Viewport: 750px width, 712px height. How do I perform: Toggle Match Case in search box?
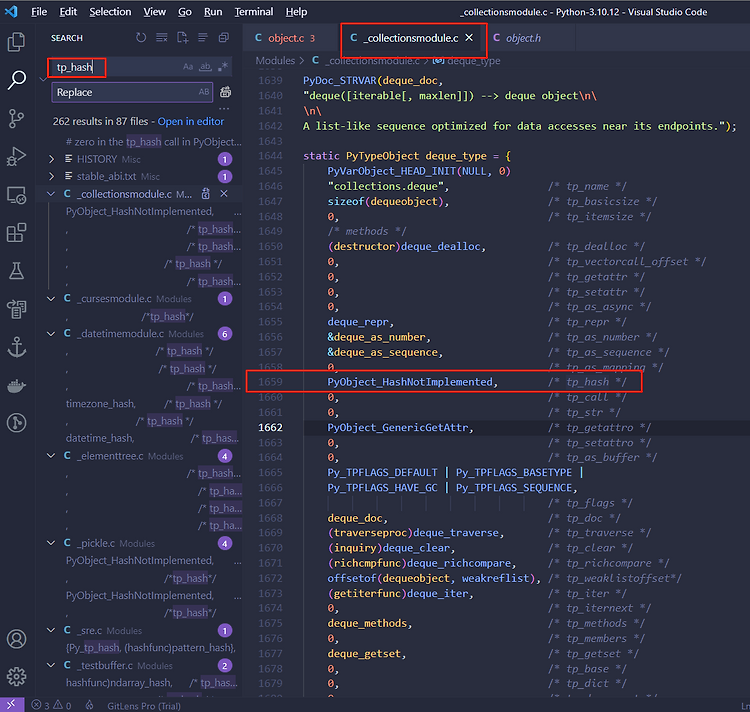(x=188, y=66)
